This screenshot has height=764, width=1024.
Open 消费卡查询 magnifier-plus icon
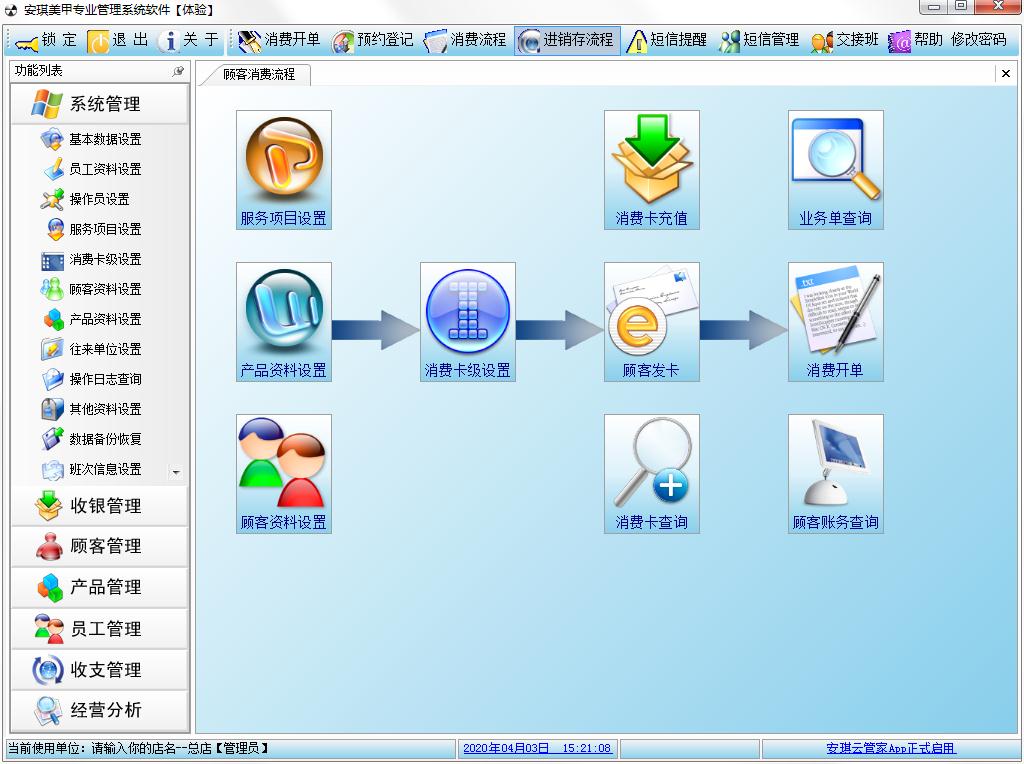tap(652, 474)
